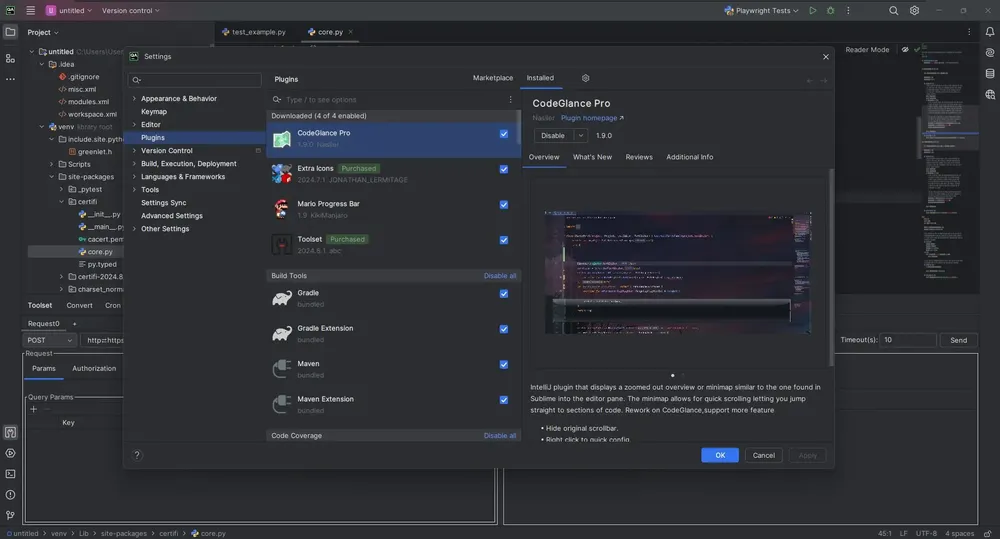Toggle Maven plugin checkbox
This screenshot has height=539, width=1000.
click(x=504, y=364)
